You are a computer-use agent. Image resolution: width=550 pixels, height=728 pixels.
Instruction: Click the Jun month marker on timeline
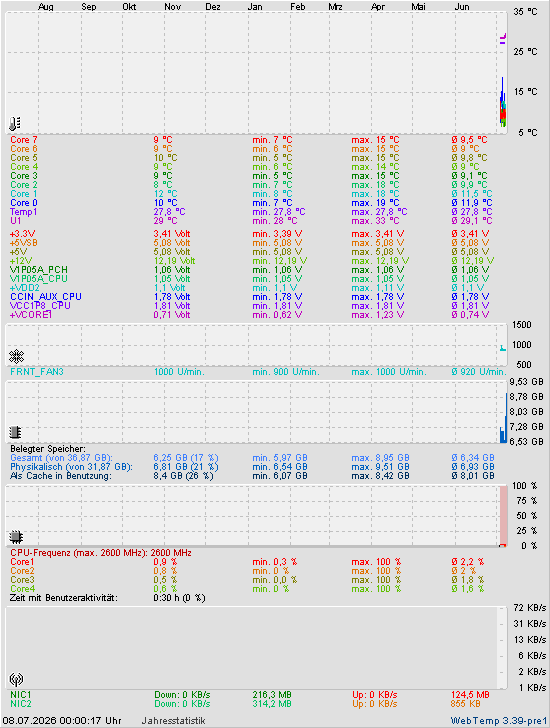point(462,6)
